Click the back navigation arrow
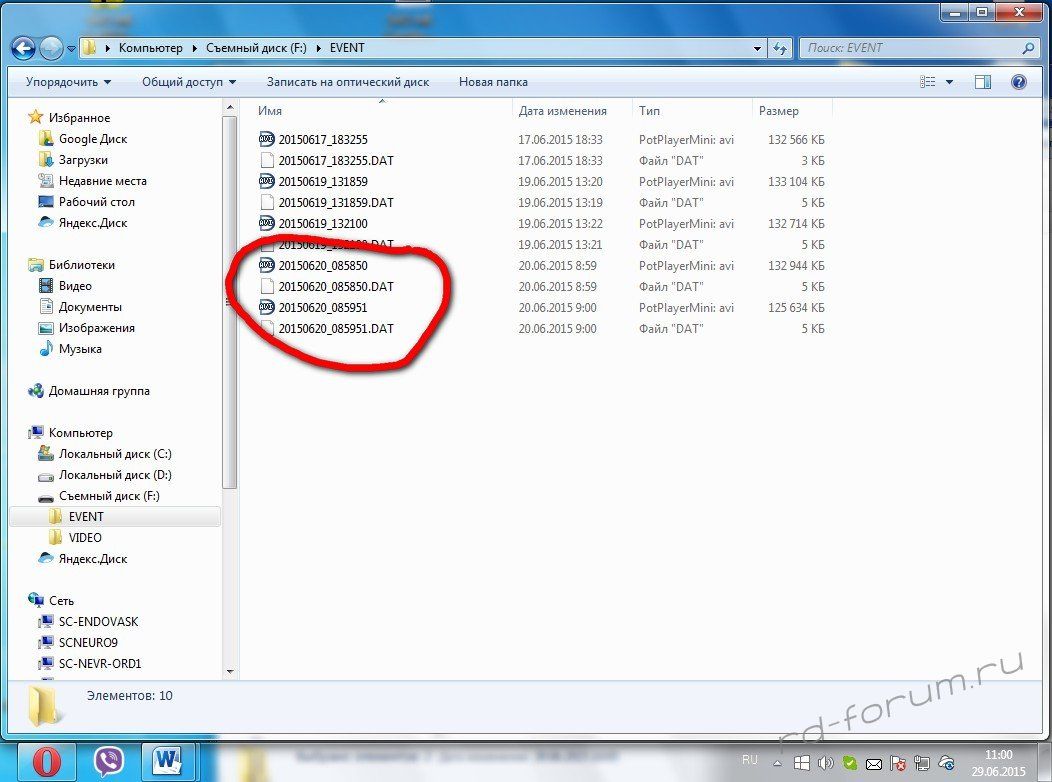This screenshot has height=782, width=1052. coord(24,47)
